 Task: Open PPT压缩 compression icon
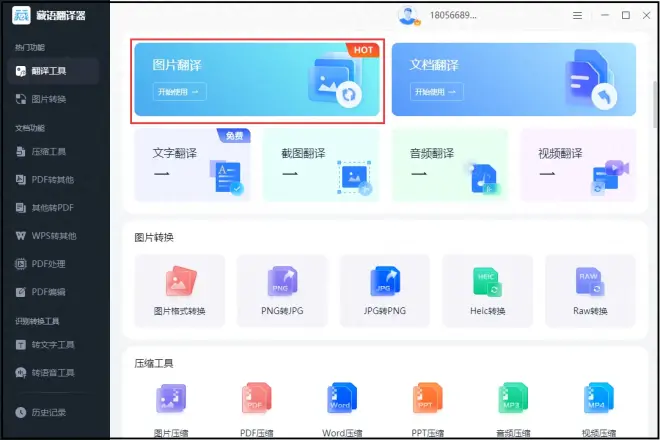428,398
